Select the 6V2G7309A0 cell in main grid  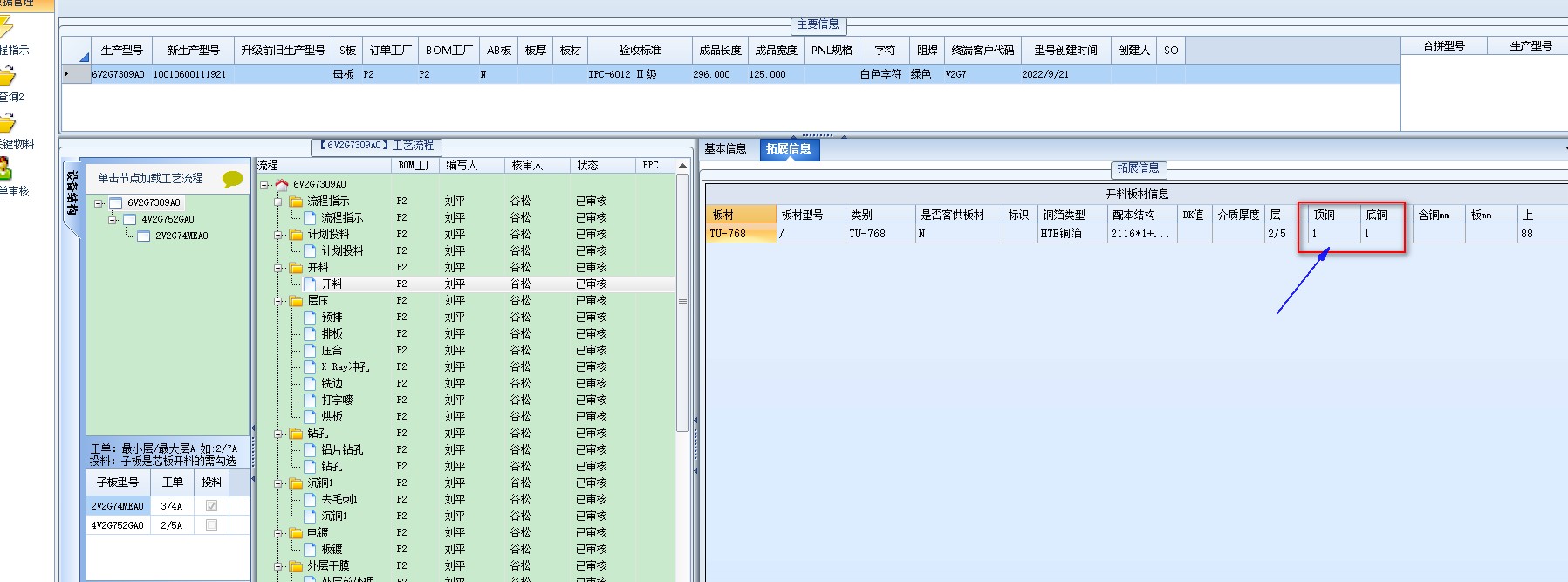[121, 74]
